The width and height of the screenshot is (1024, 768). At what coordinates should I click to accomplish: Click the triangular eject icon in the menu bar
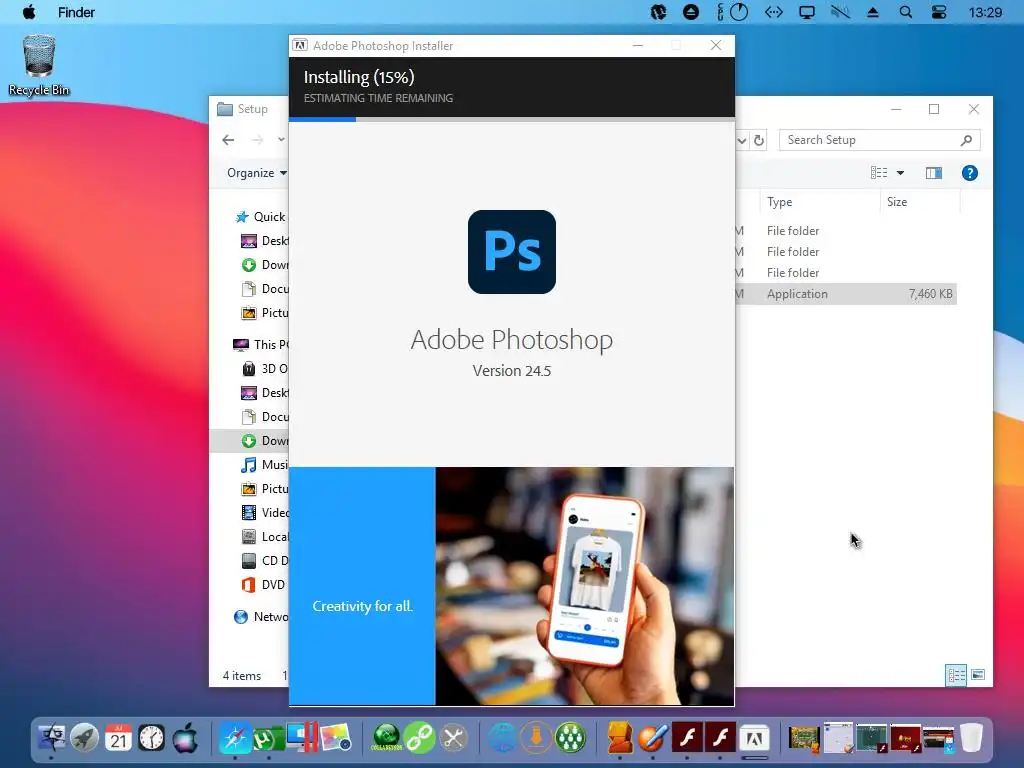(x=873, y=12)
